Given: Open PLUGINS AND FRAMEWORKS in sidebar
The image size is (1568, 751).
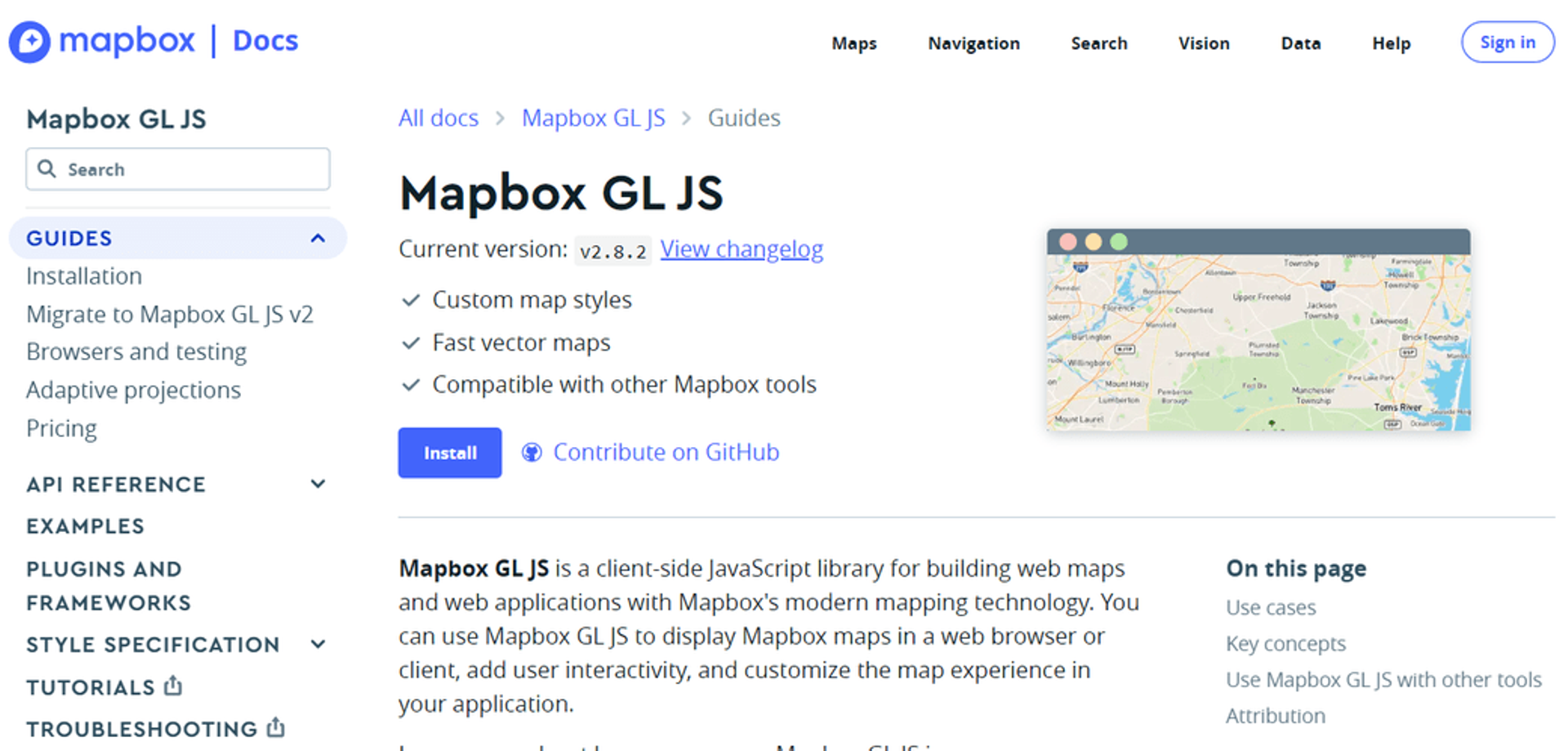Looking at the screenshot, I should [x=109, y=585].
